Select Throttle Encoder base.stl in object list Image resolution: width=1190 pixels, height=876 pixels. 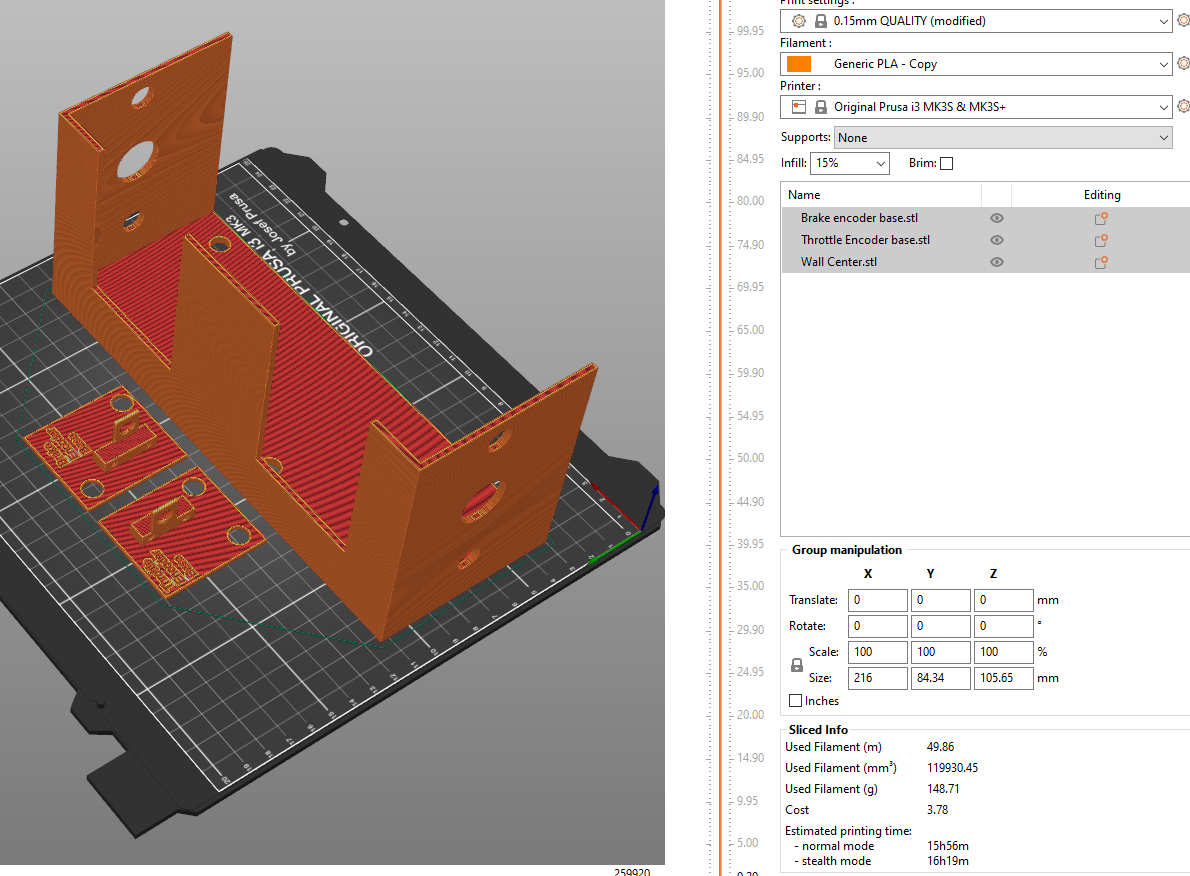(865, 240)
